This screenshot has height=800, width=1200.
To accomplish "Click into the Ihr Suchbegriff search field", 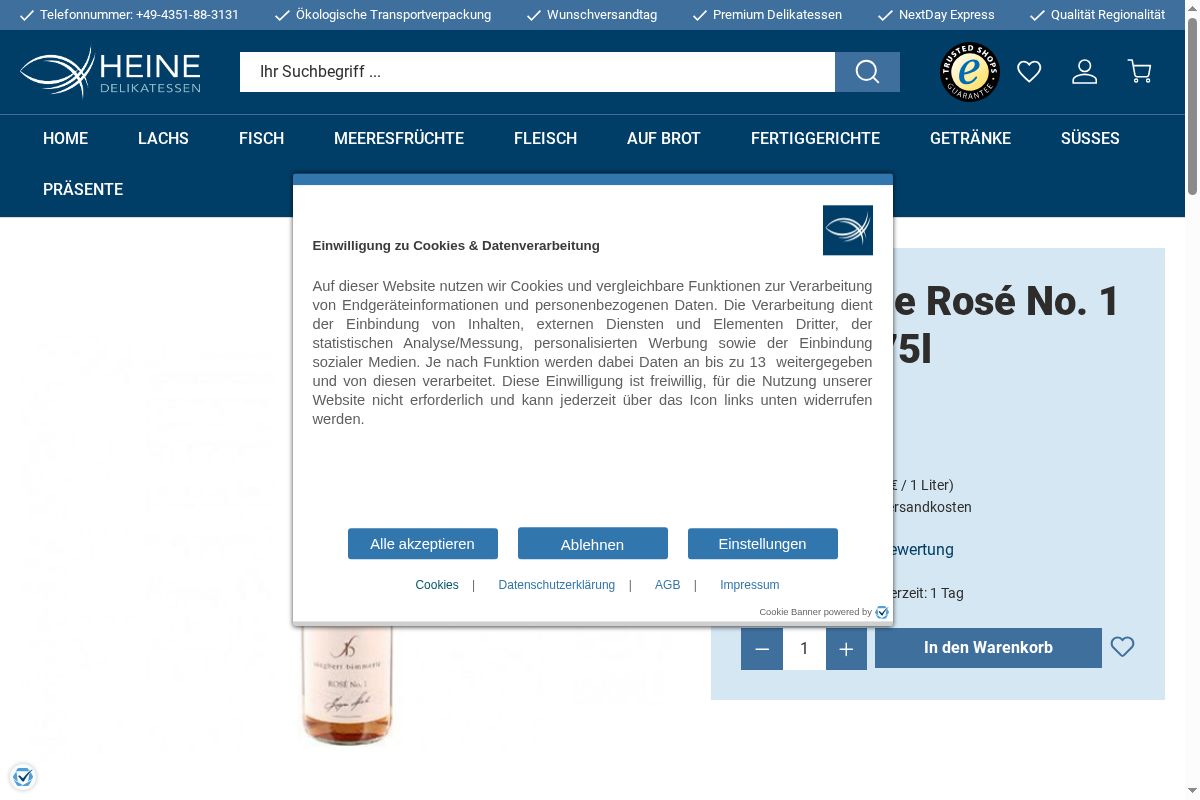I will tap(537, 72).
